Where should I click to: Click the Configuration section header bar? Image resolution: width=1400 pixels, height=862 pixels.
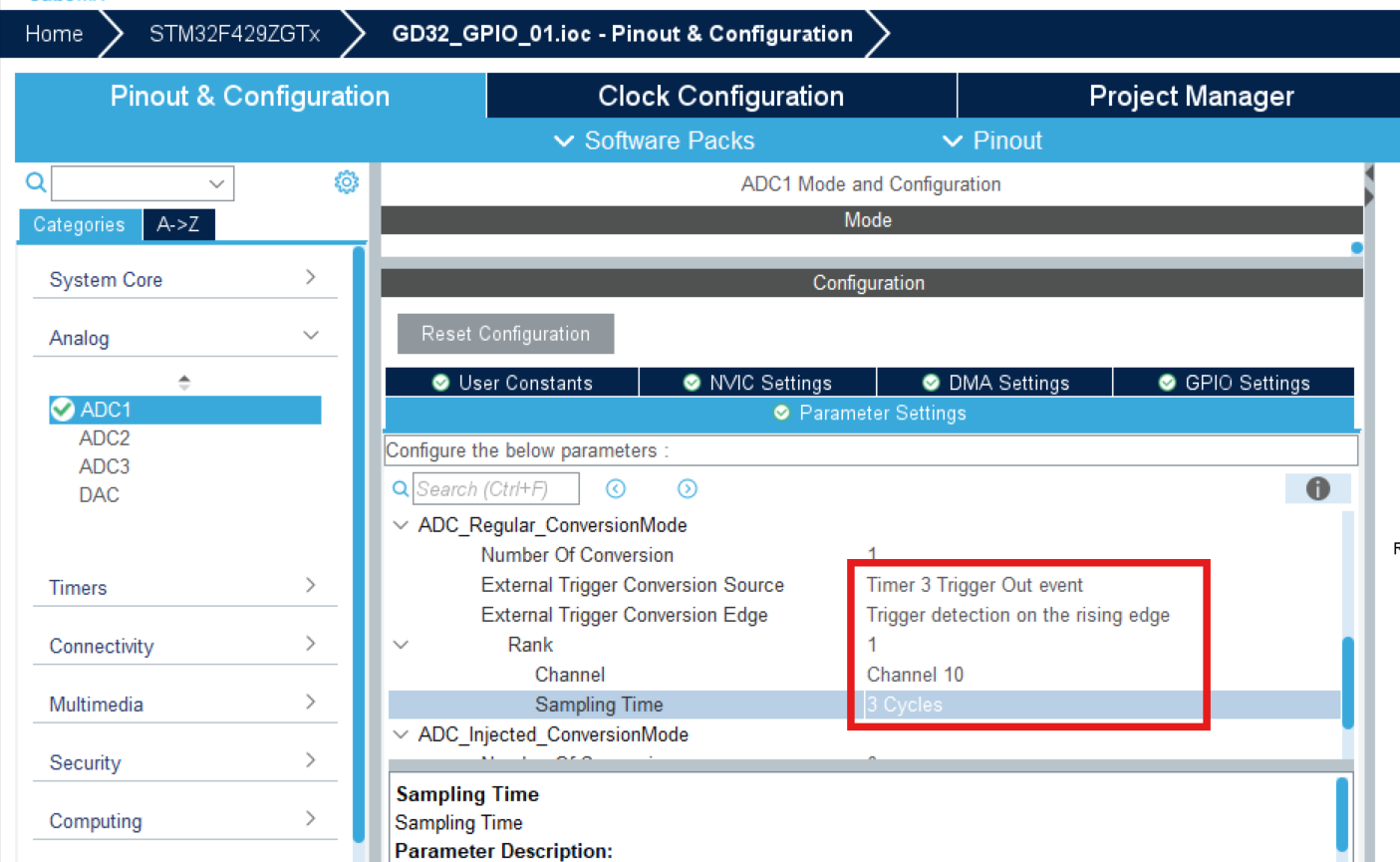tap(871, 283)
